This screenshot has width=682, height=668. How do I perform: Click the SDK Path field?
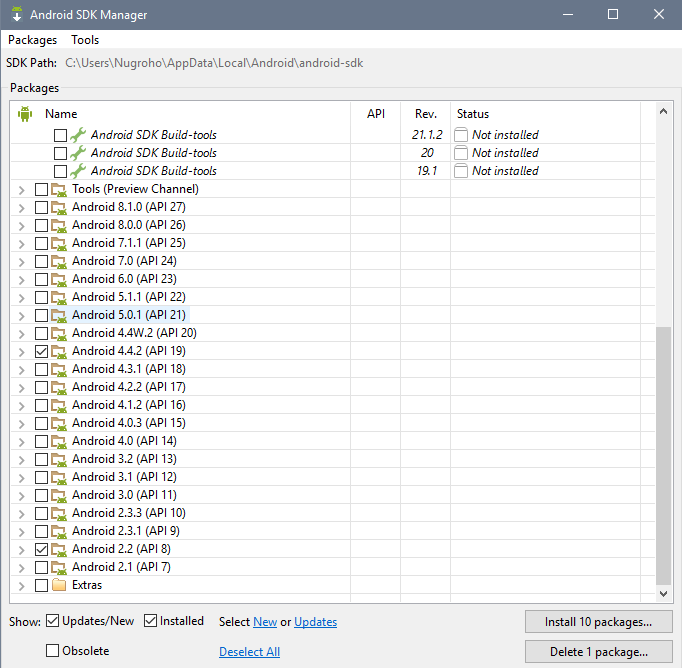[x=214, y=63]
